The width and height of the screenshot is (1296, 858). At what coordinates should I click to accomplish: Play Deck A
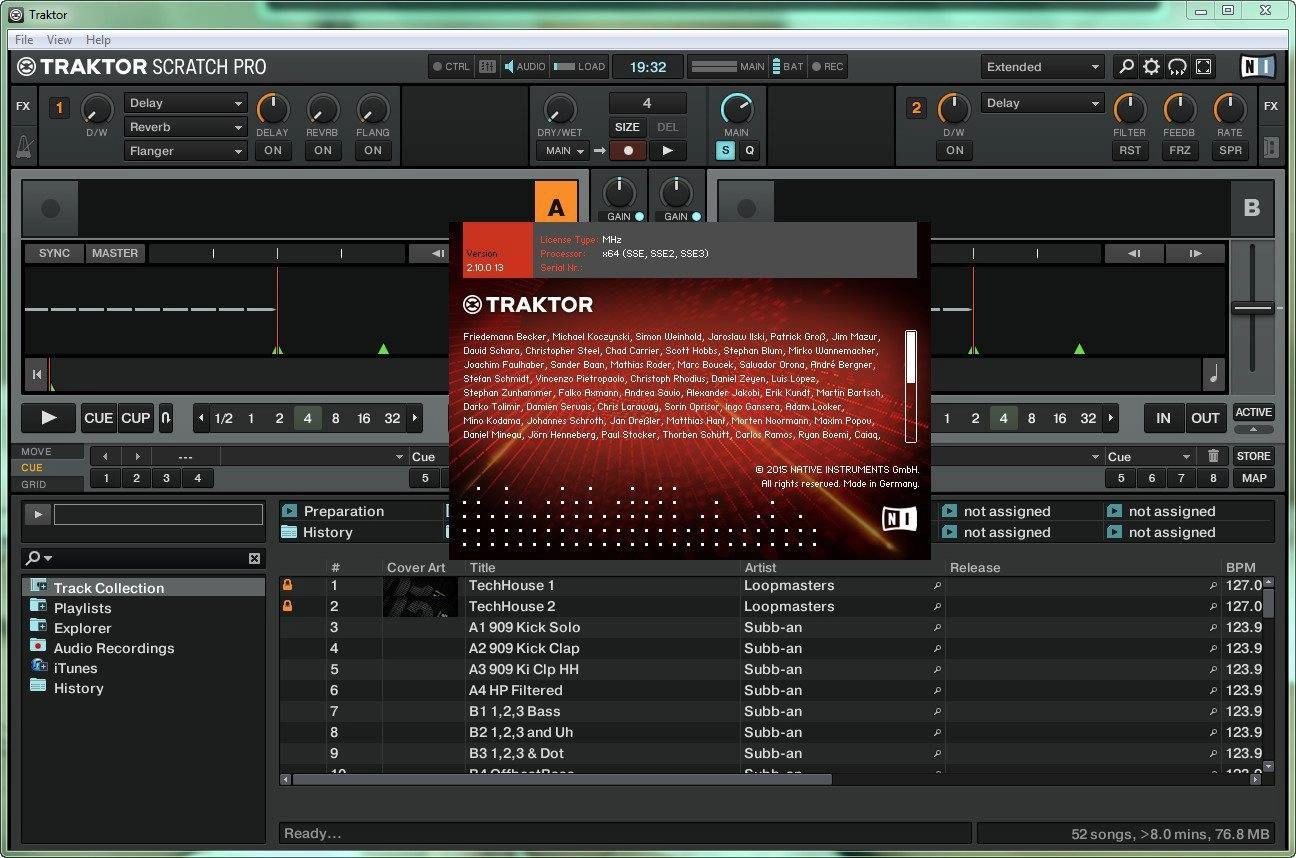[49, 418]
